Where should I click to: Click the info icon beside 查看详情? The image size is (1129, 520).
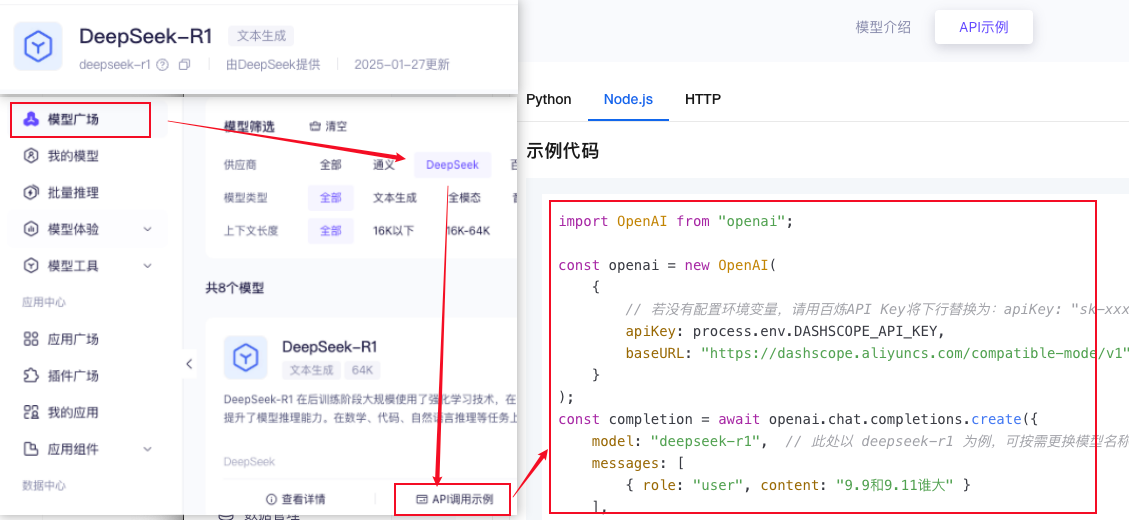271,499
